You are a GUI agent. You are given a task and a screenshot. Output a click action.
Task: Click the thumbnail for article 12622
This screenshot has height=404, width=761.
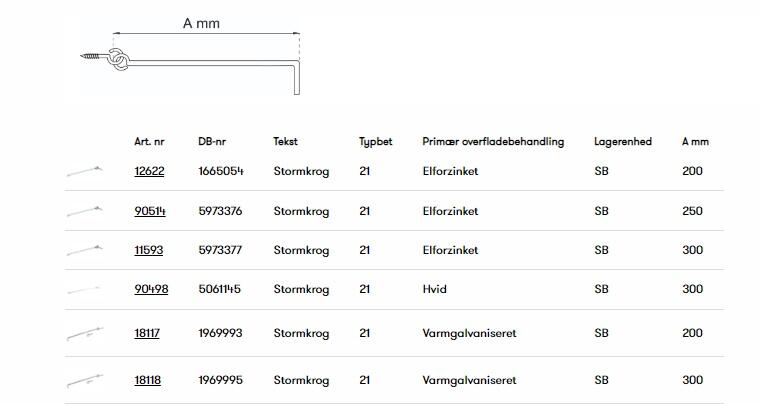(x=85, y=171)
